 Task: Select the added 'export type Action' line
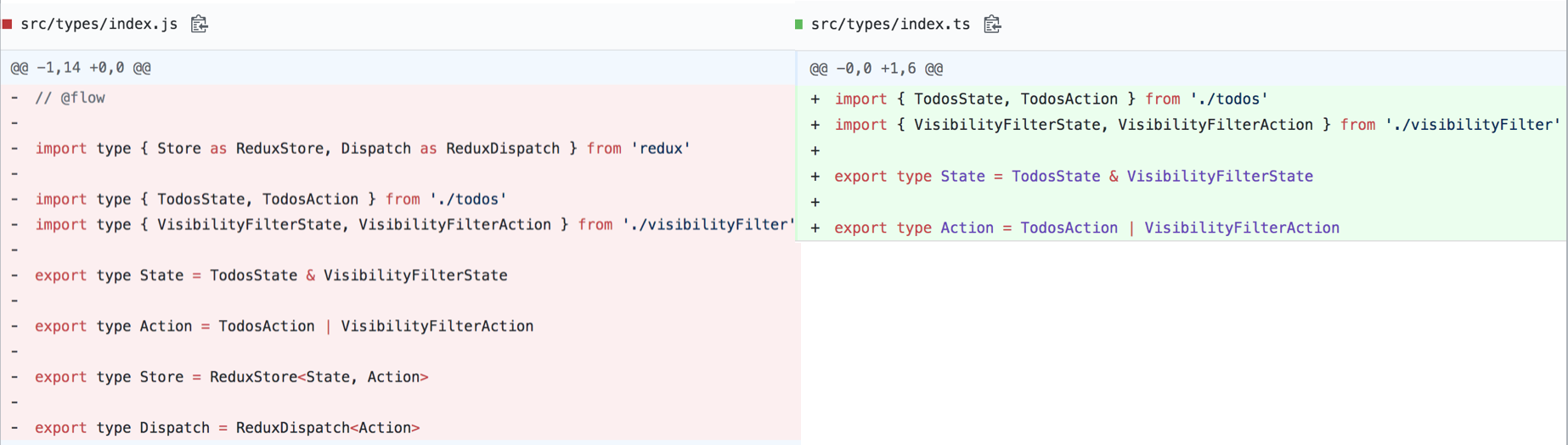click(1086, 228)
